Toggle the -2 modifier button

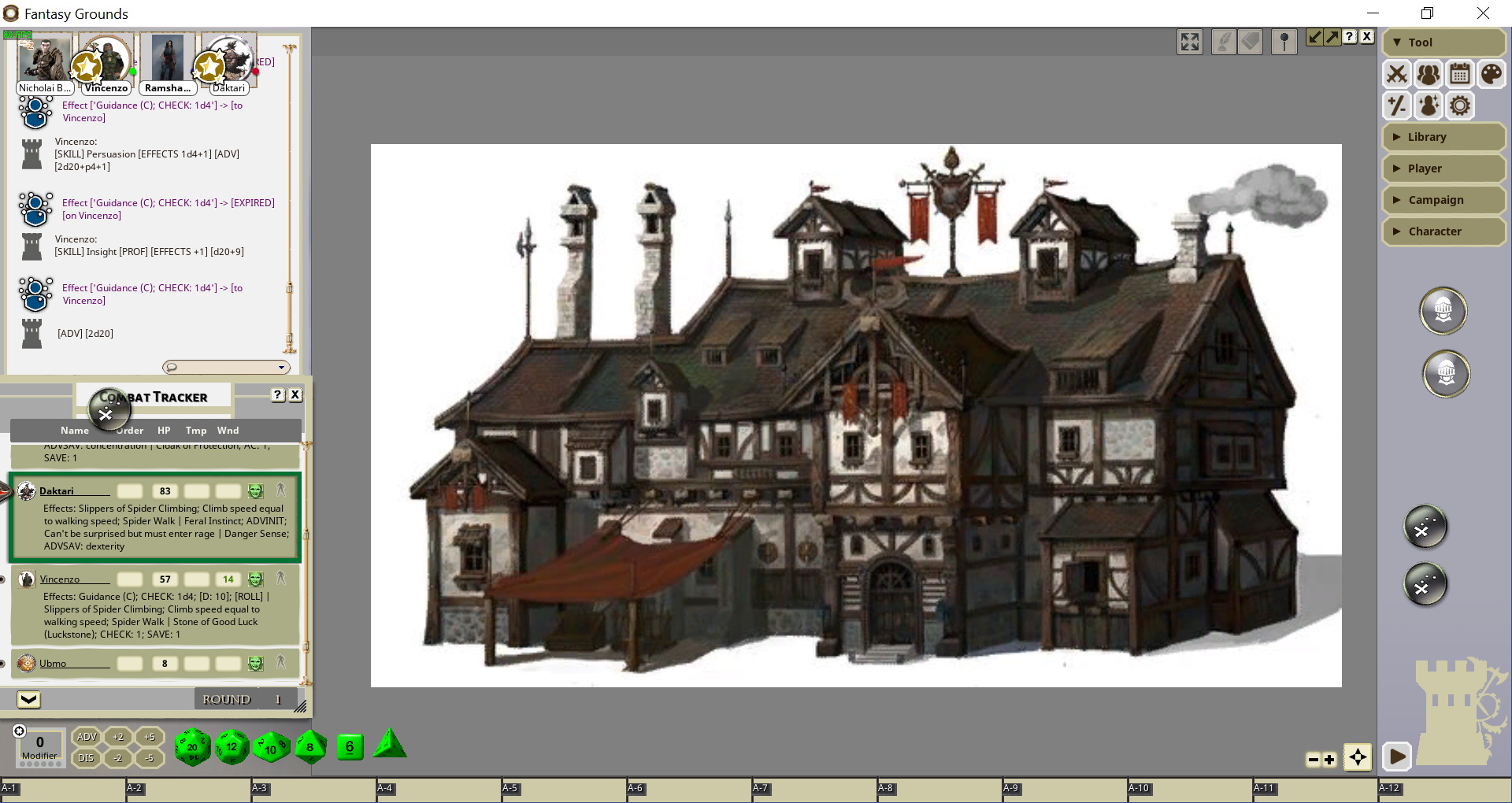[x=118, y=758]
